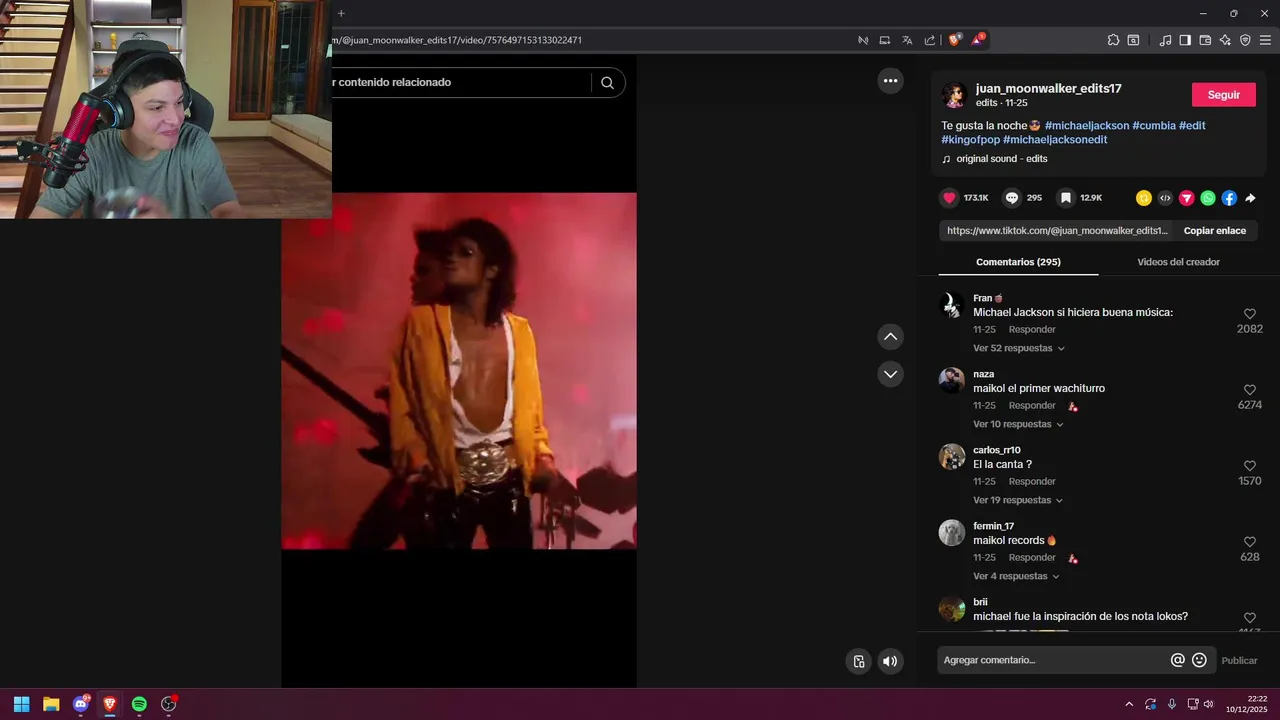Reply to carlos_rr10's comment via Responder
The height and width of the screenshot is (720, 1280).
[1032, 481]
